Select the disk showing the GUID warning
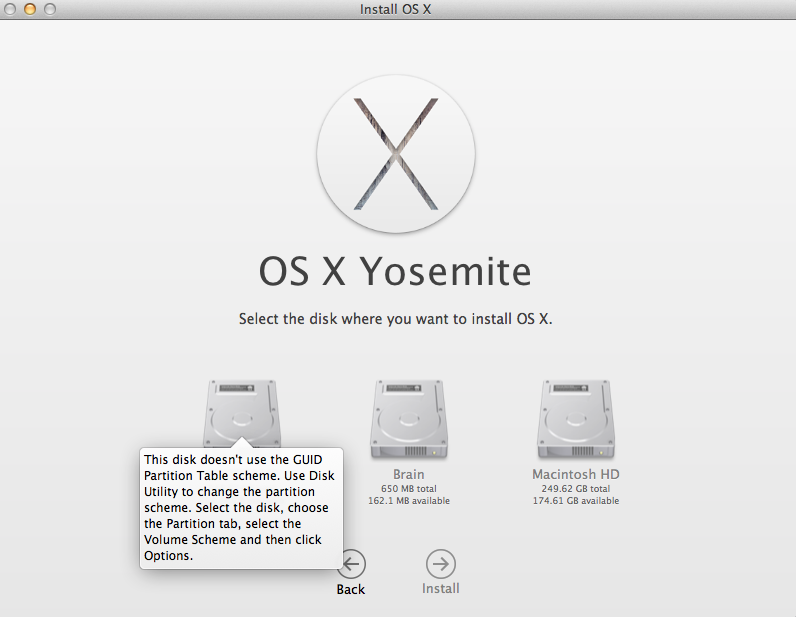Viewport: 796px width, 617px height. 242,414
